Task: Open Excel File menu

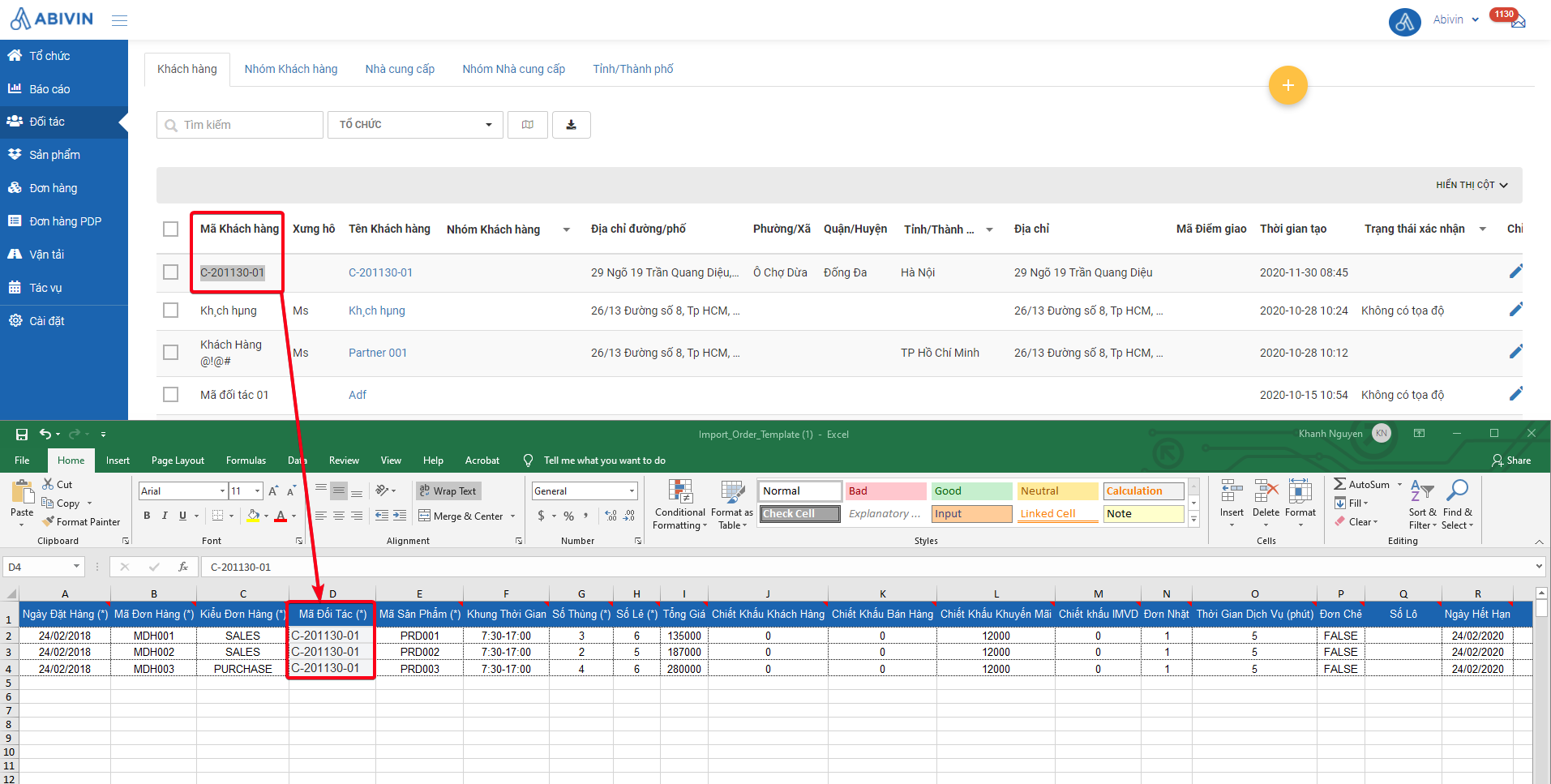Action: click(22, 461)
